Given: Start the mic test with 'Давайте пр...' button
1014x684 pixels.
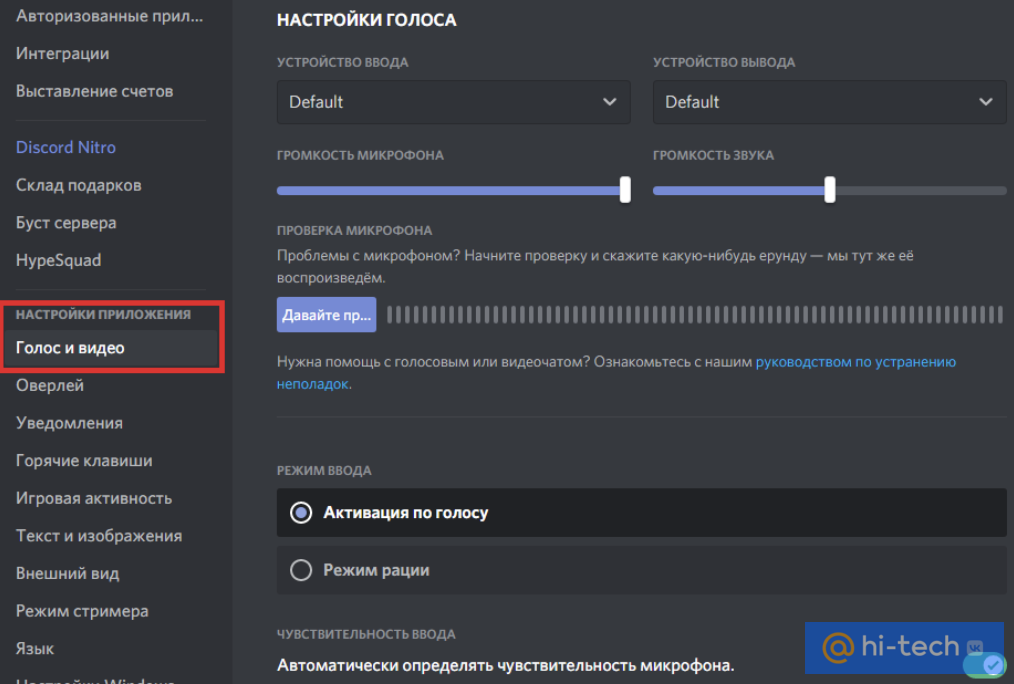Looking at the screenshot, I should coord(327,315).
